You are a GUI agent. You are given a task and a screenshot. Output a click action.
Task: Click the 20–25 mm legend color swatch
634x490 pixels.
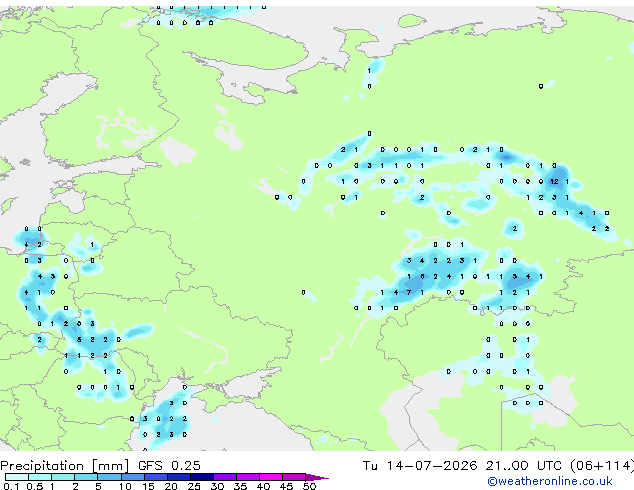tap(178, 477)
